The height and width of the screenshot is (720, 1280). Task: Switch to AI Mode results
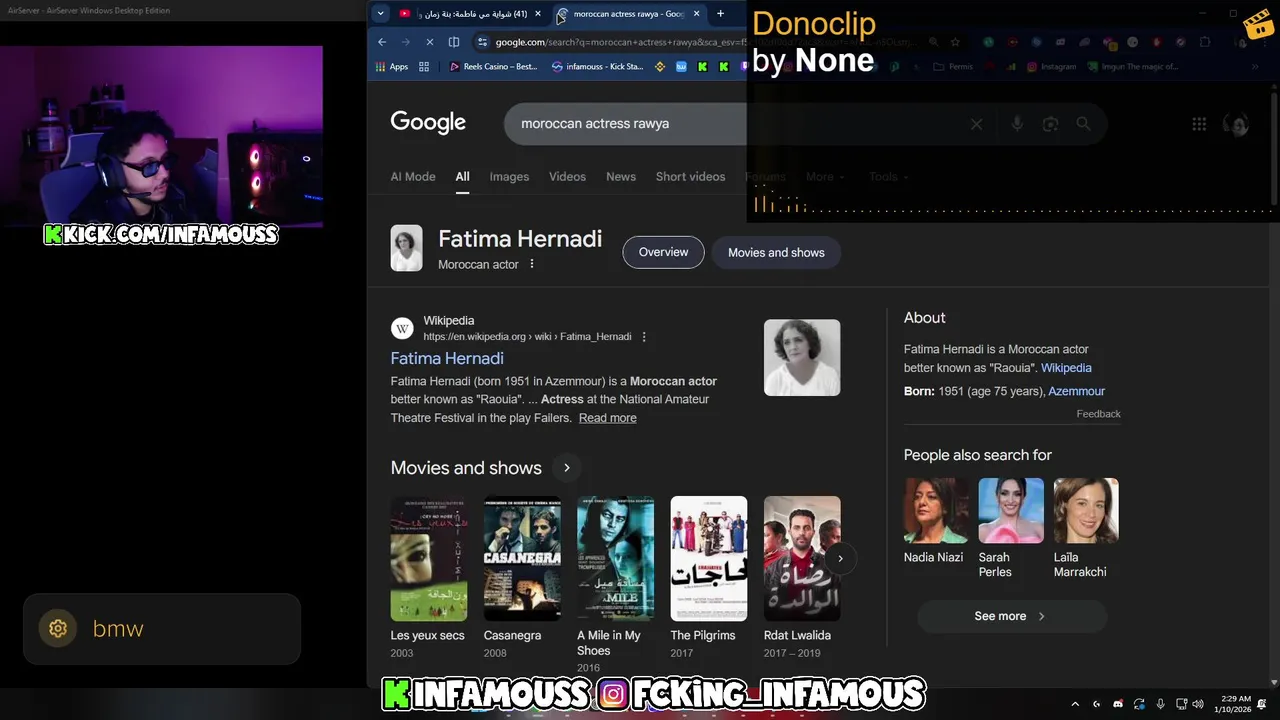pyautogui.click(x=413, y=177)
